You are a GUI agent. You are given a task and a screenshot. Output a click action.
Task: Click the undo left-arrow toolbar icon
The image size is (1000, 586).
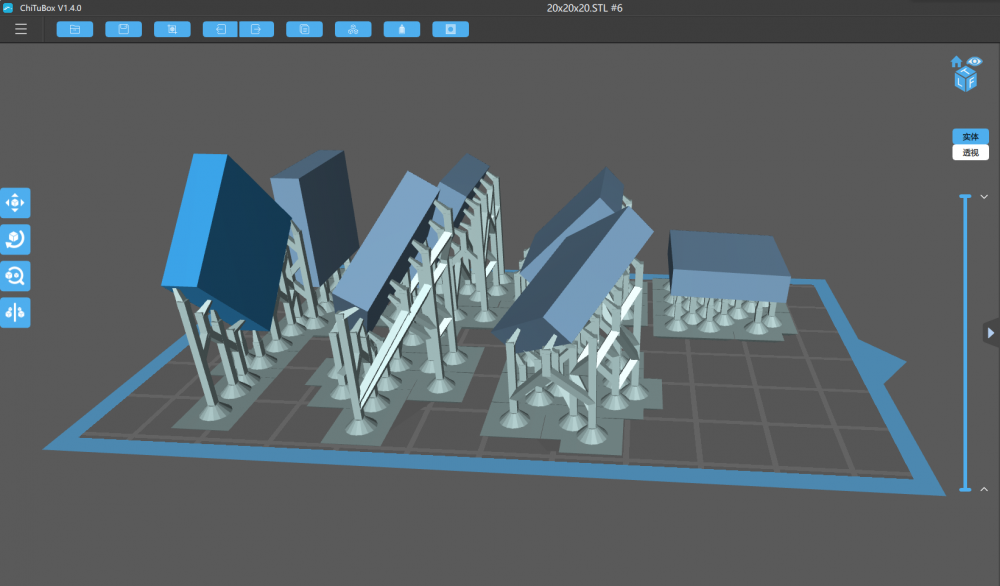221,29
